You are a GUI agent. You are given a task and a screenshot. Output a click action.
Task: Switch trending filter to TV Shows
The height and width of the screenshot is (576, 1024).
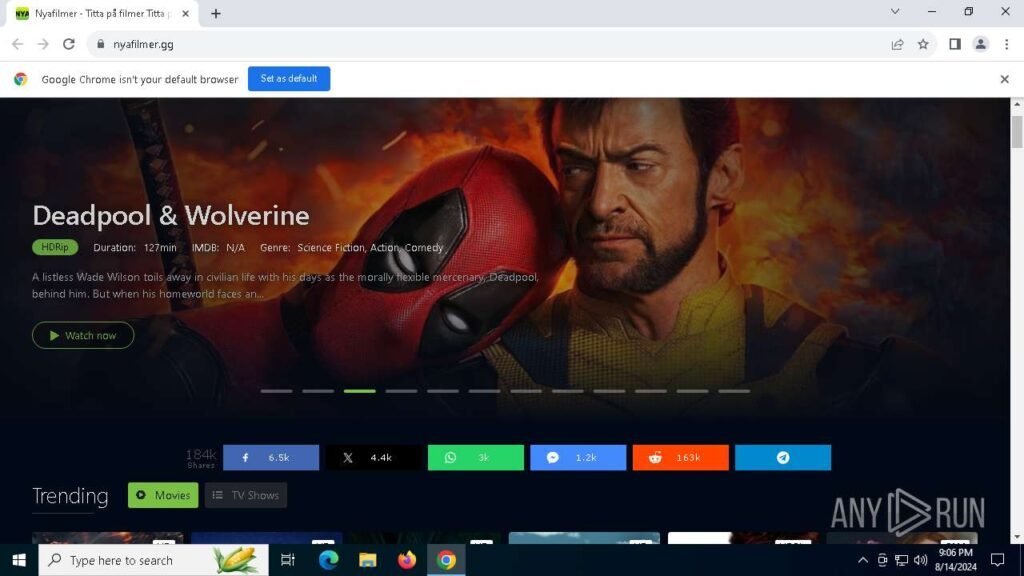click(x=245, y=495)
